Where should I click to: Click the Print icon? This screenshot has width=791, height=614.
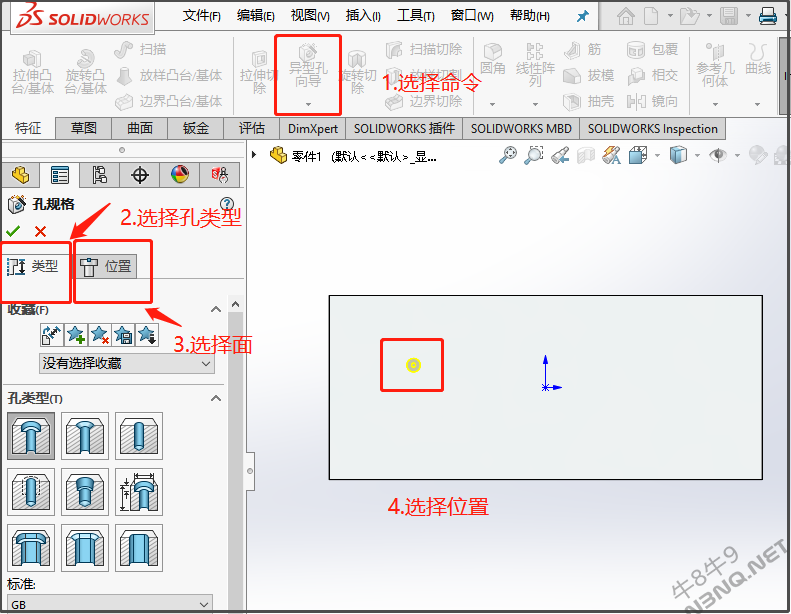pyautogui.click(x=768, y=16)
